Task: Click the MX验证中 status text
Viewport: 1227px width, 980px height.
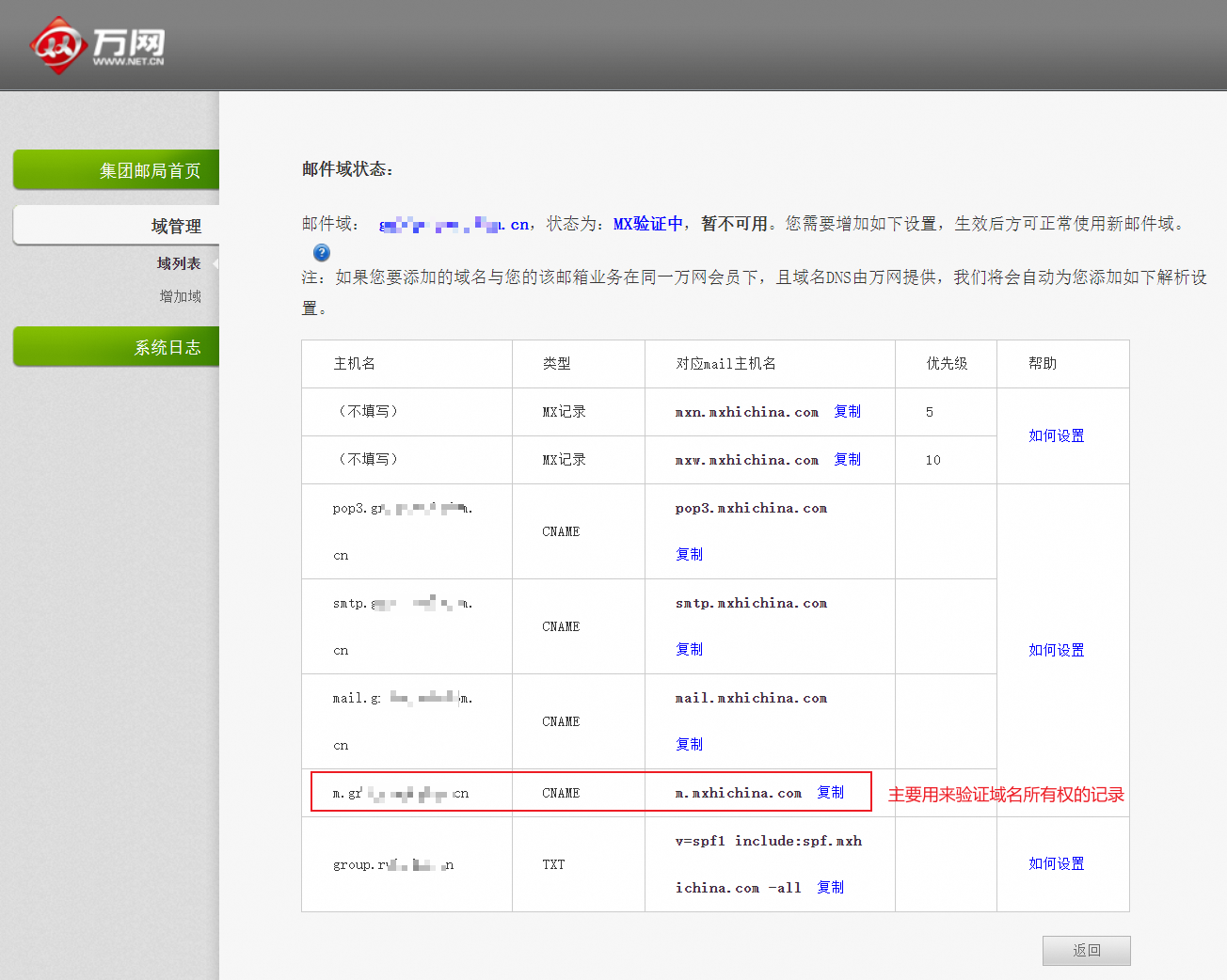Action: 647,224
